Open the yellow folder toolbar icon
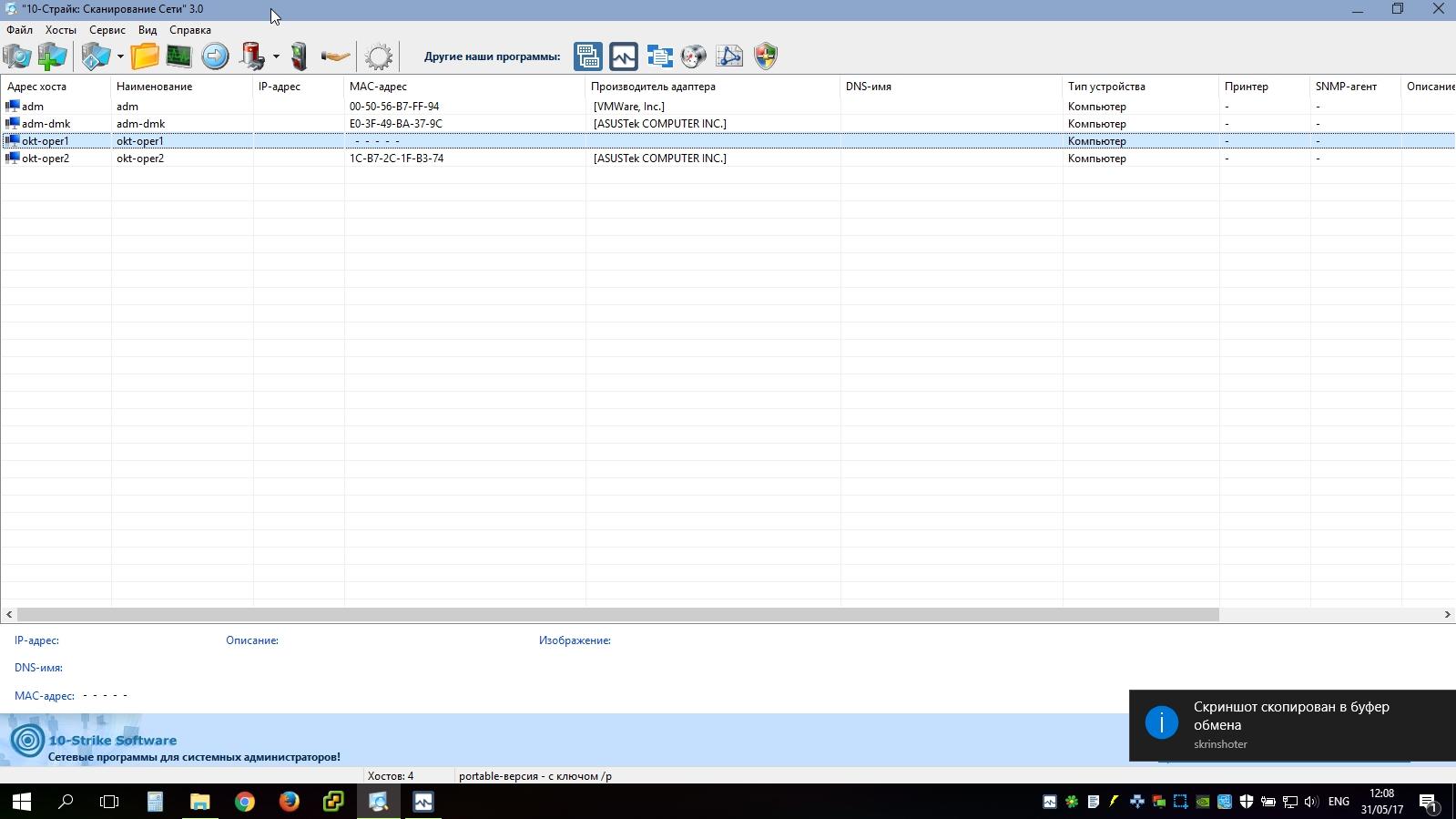 [x=144, y=56]
